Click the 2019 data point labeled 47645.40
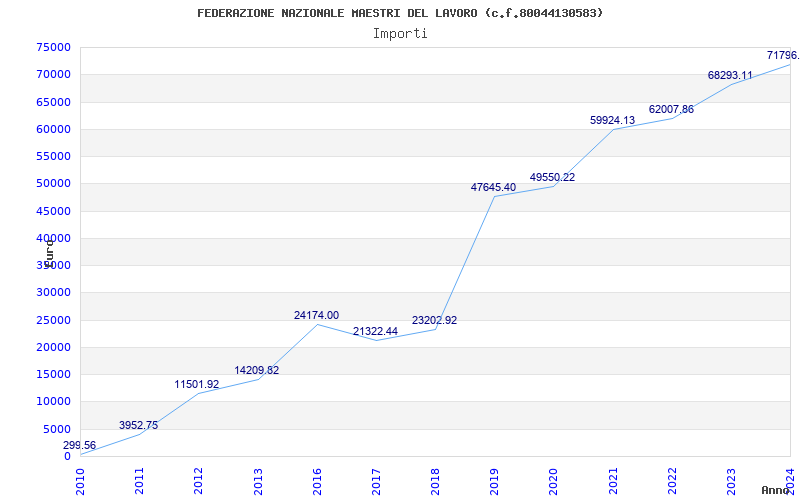 (493, 187)
